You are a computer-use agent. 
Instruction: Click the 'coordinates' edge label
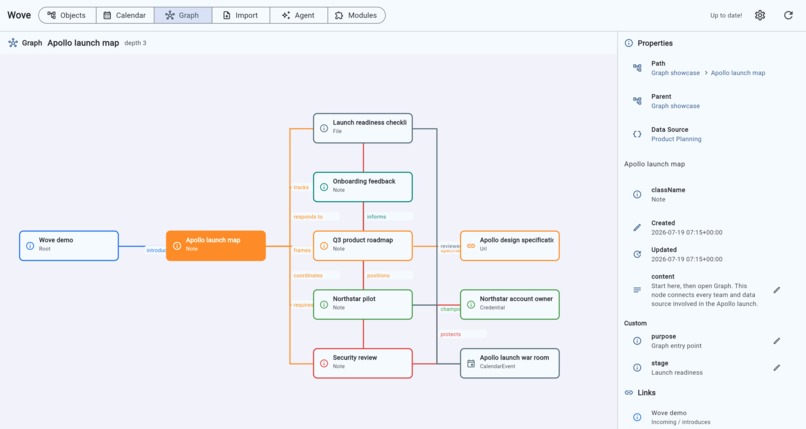click(x=308, y=276)
